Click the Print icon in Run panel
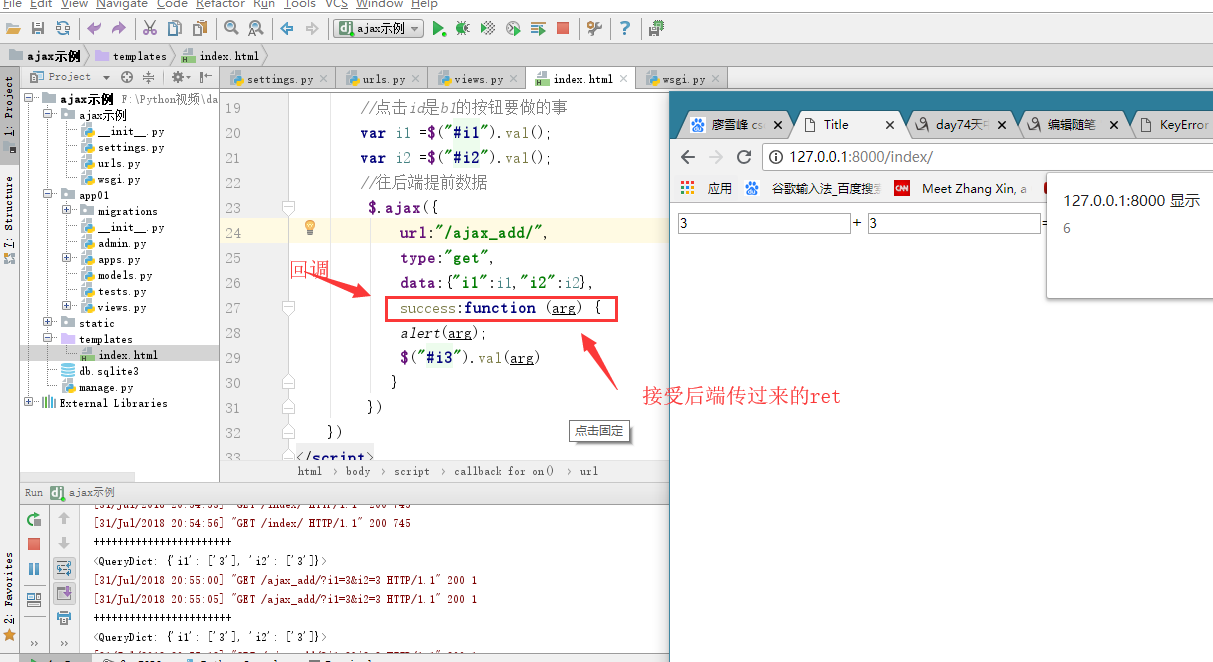The width and height of the screenshot is (1213, 662). [x=64, y=619]
